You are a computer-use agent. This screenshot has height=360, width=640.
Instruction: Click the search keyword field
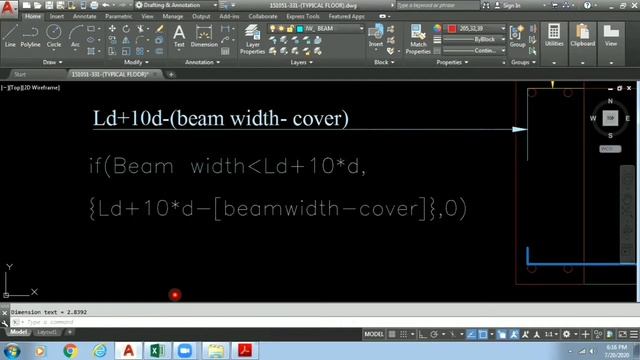pos(438,5)
